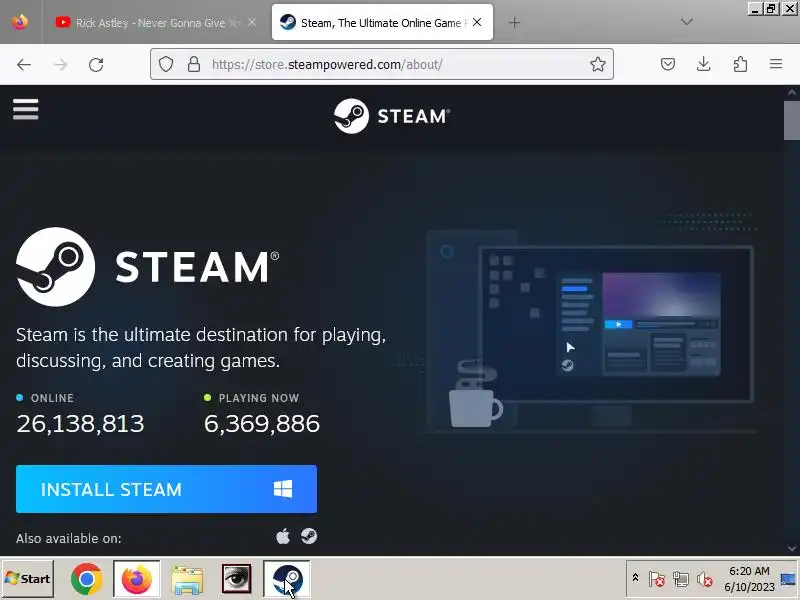This screenshot has width=800, height=600.
Task: Reload the Steam page
Action: pyautogui.click(x=96, y=65)
